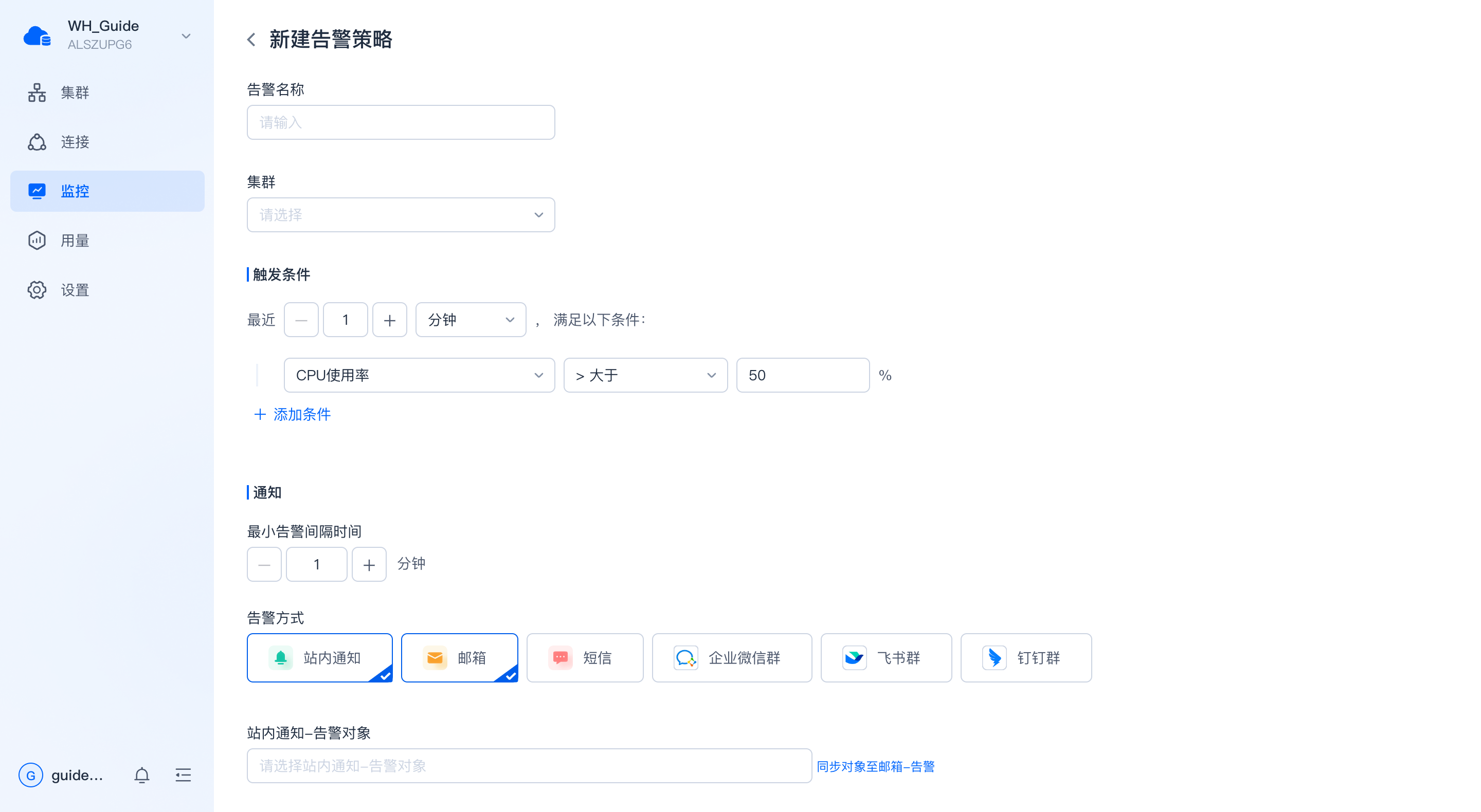Viewport: 1481px width, 812px height.
Task: Click the Feishu bird icon for 飞书群
Action: 854,657
